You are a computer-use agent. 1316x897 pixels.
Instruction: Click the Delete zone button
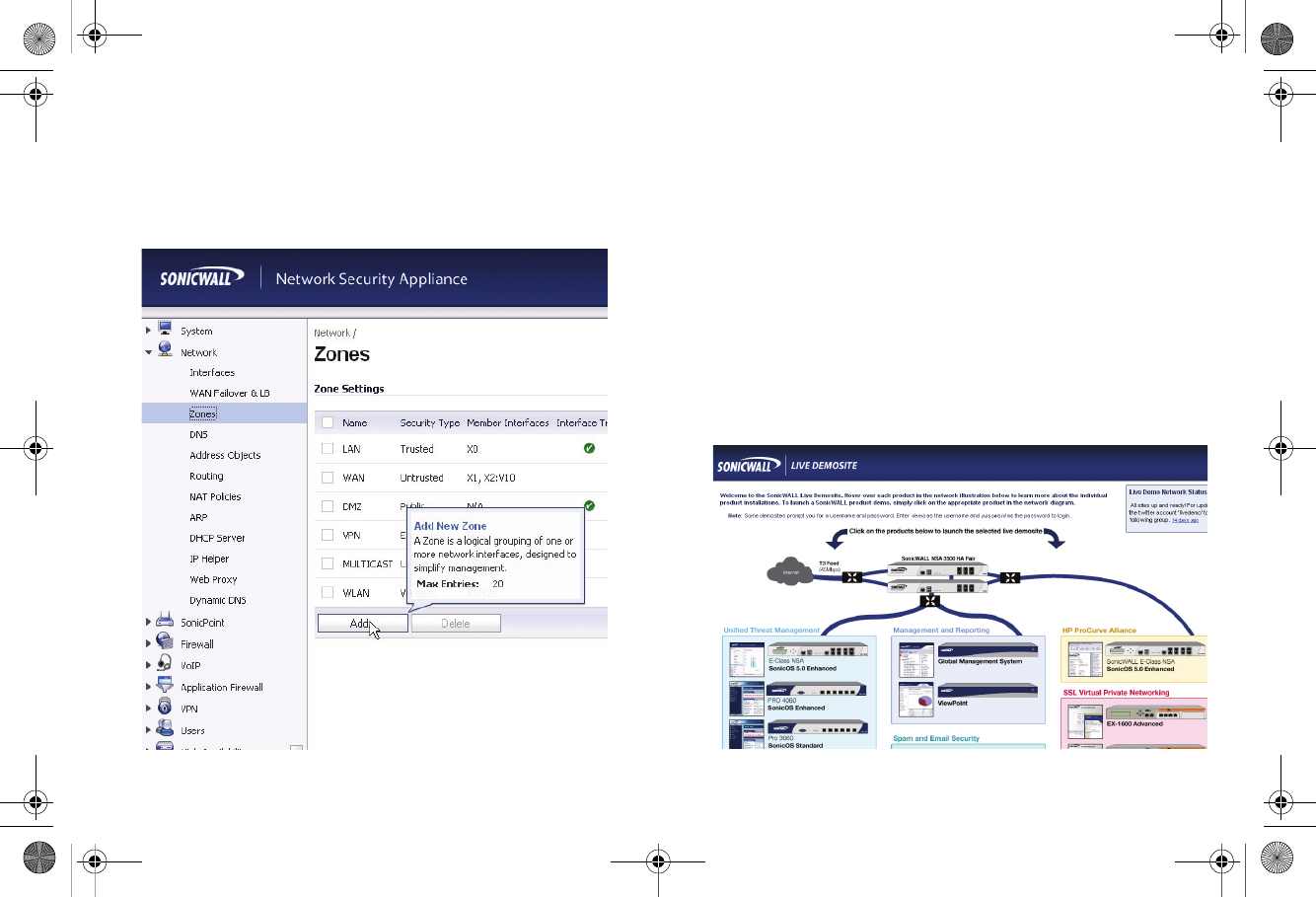click(456, 624)
